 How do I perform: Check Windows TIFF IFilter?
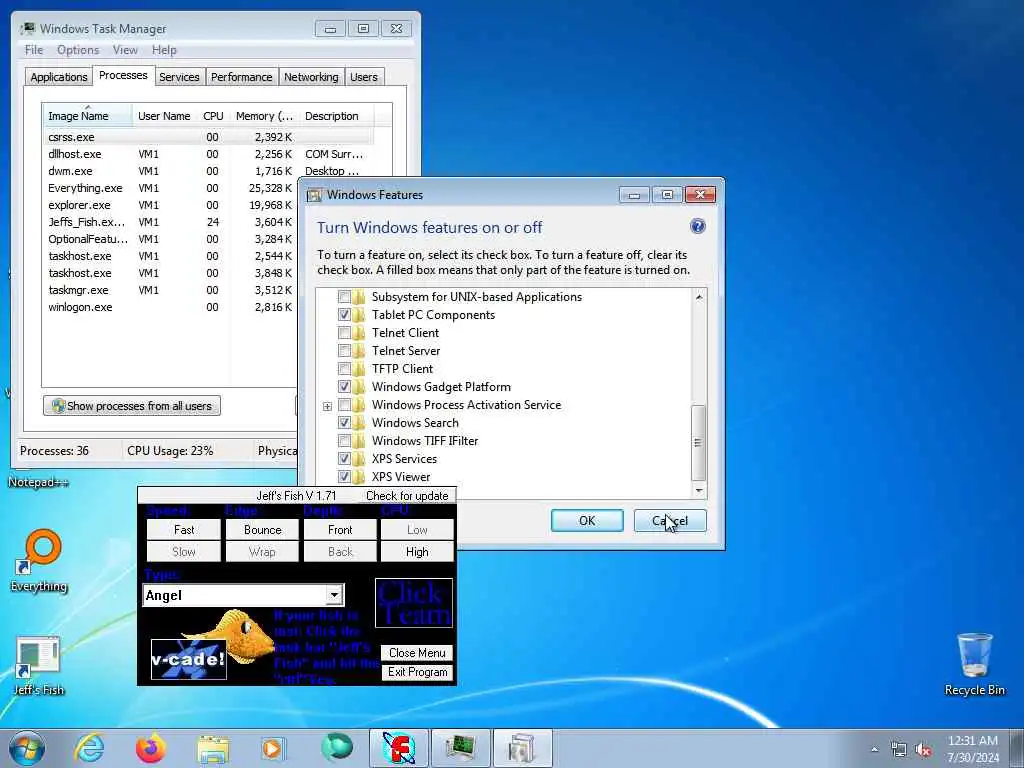click(x=344, y=441)
